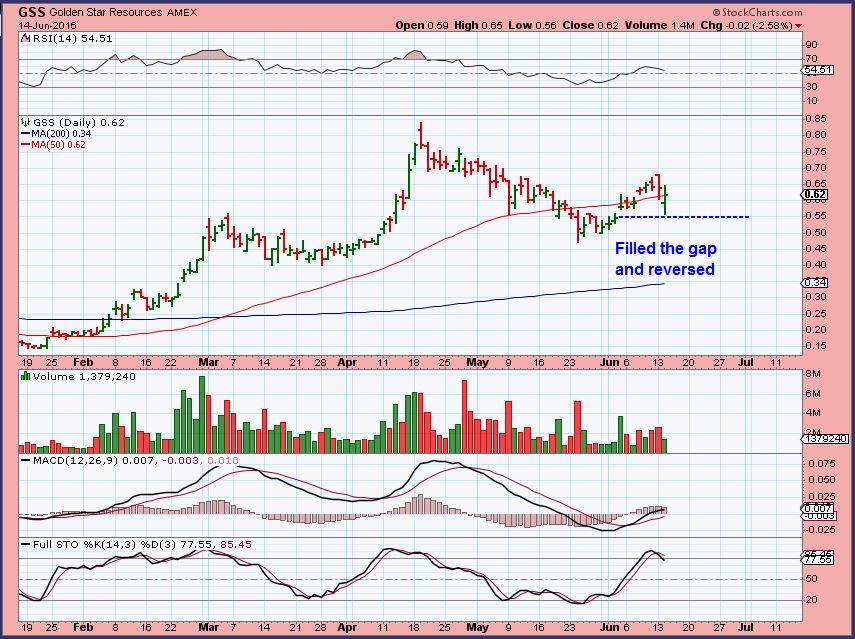Click the 6M level on volume axis
855x639 pixels.
[814, 394]
